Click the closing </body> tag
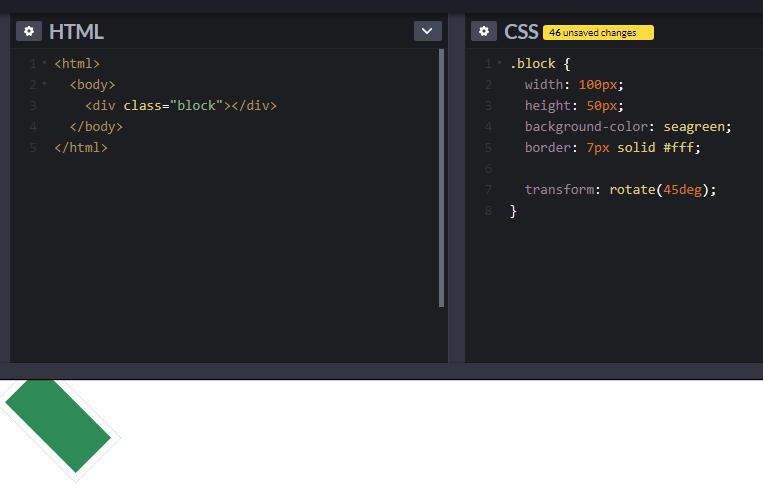763x502 pixels. (x=96, y=126)
